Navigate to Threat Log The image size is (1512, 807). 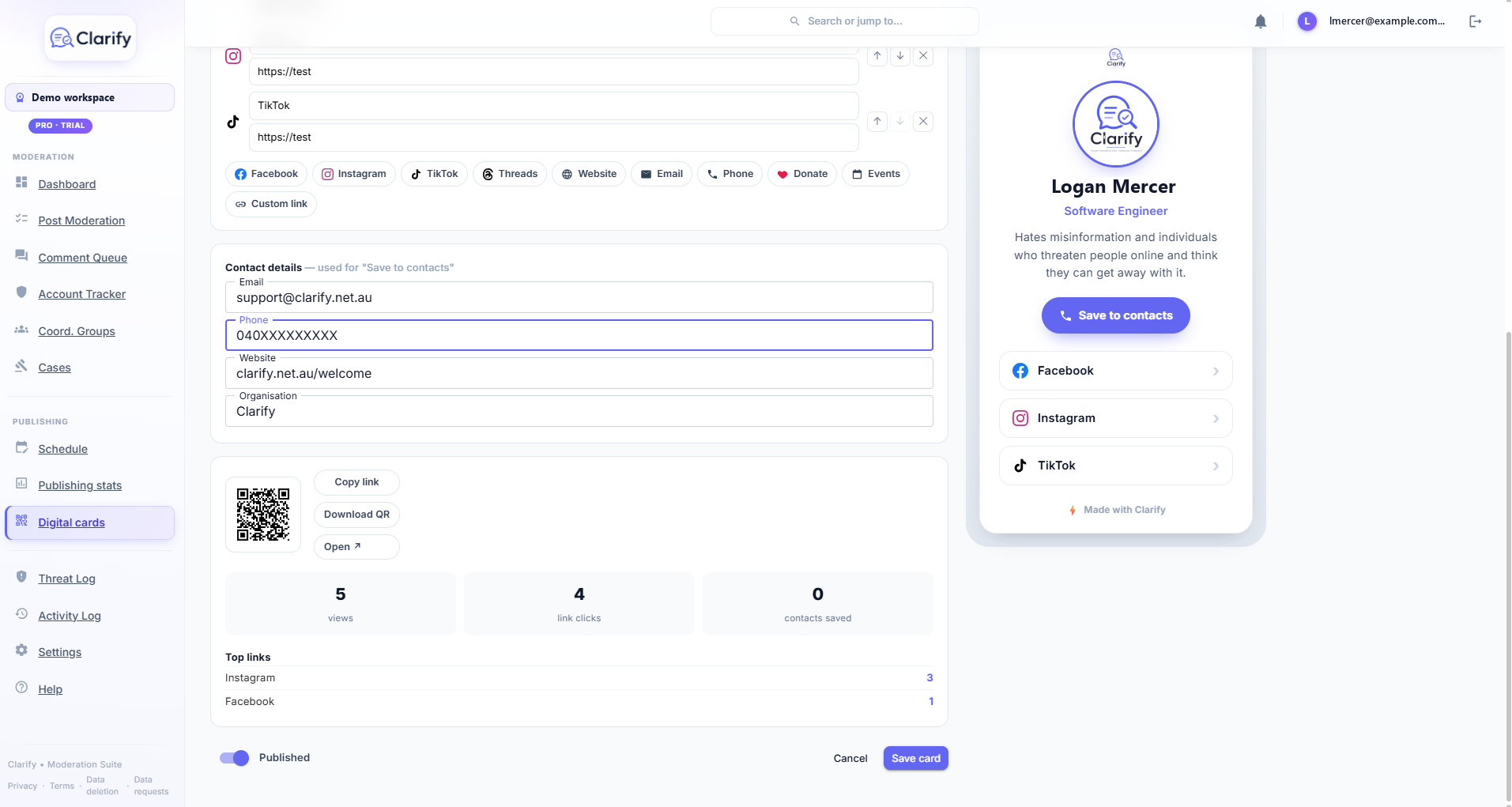pos(66,579)
